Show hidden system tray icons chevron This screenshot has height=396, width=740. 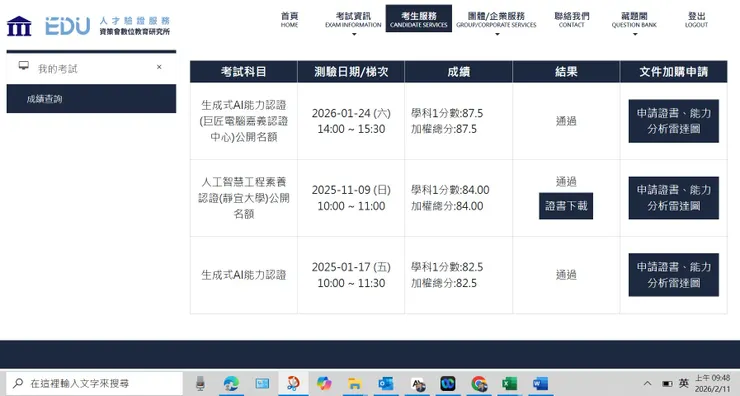(x=647, y=383)
